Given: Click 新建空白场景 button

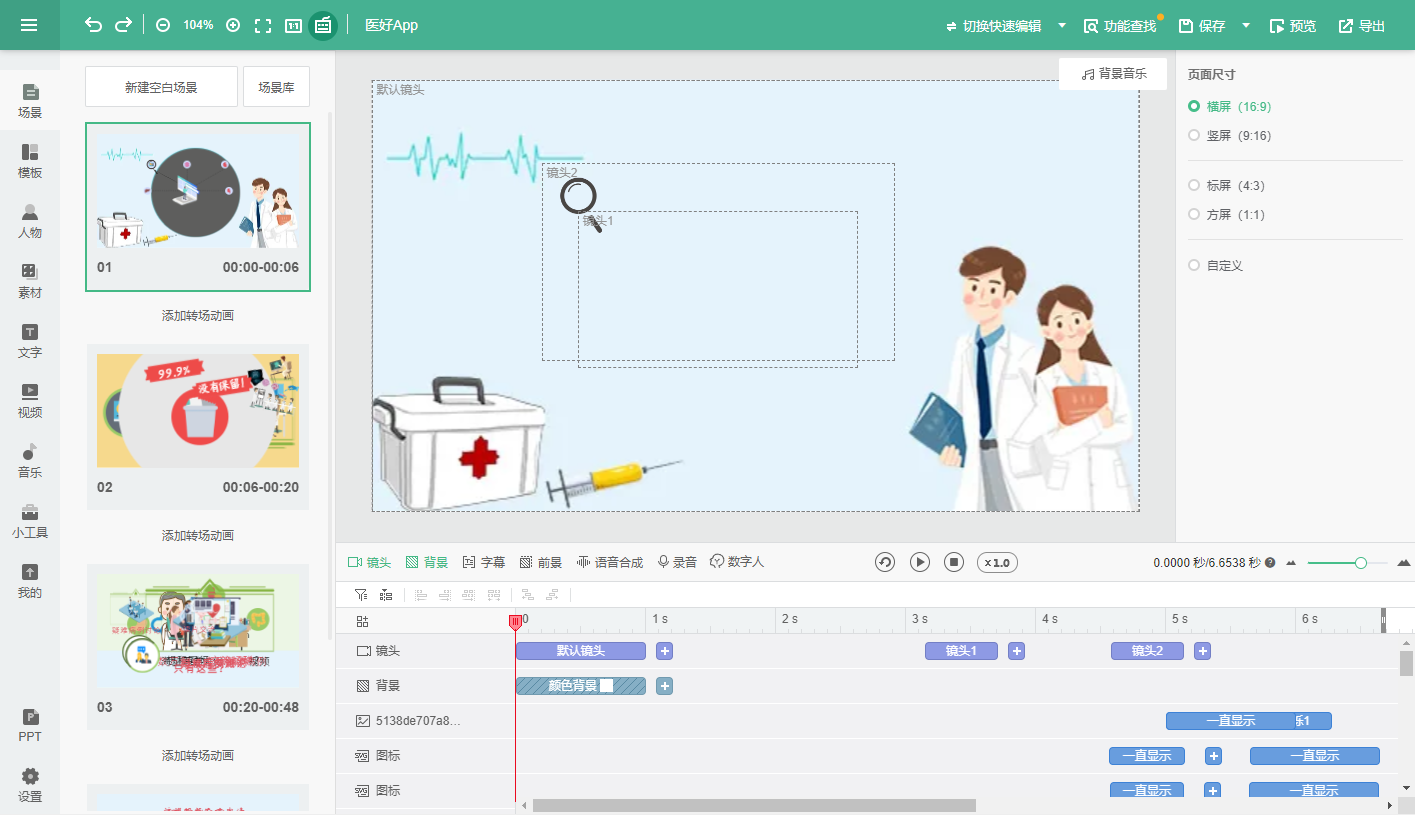Looking at the screenshot, I should click(161, 87).
